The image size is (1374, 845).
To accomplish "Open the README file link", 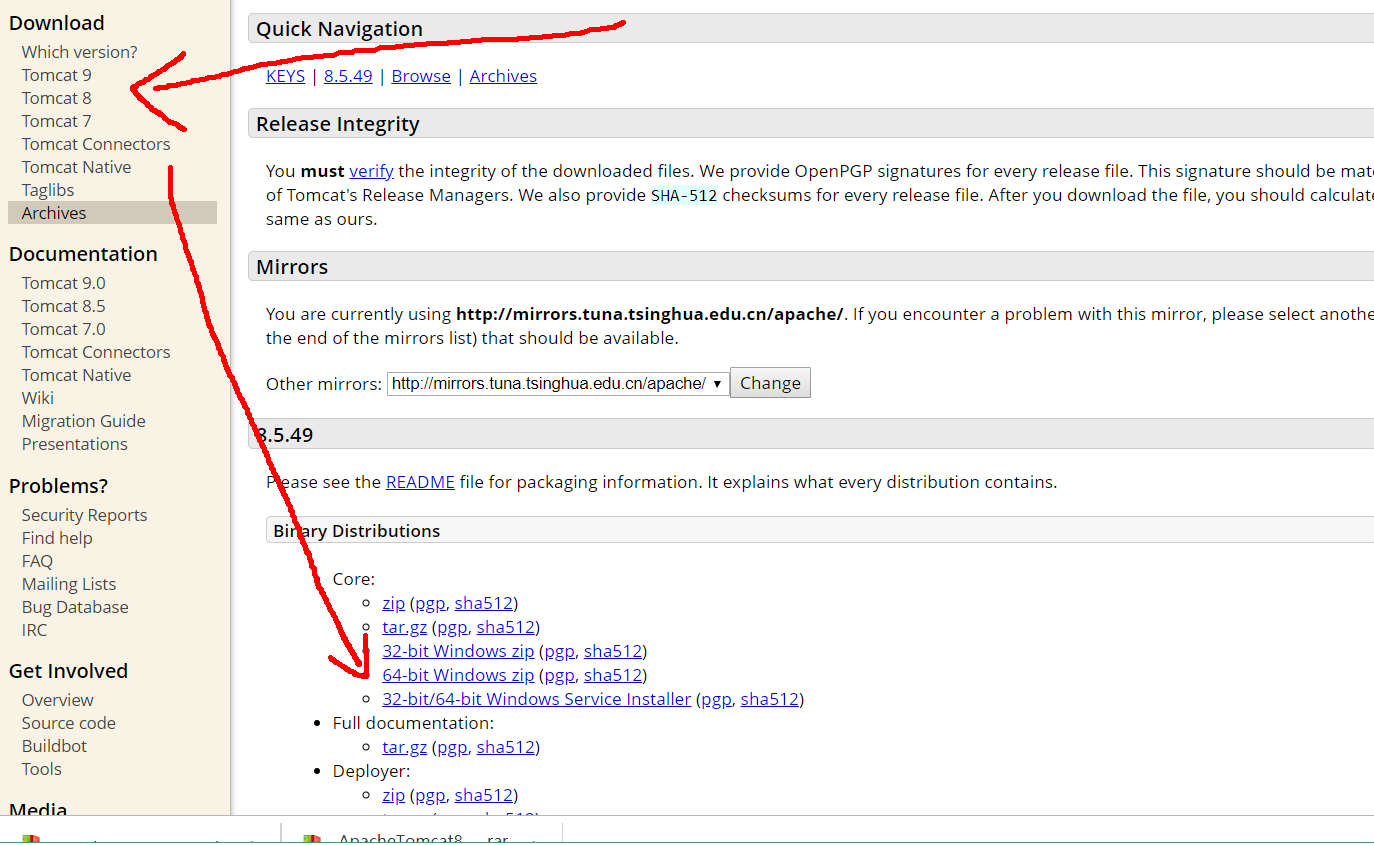I will tap(420, 482).
